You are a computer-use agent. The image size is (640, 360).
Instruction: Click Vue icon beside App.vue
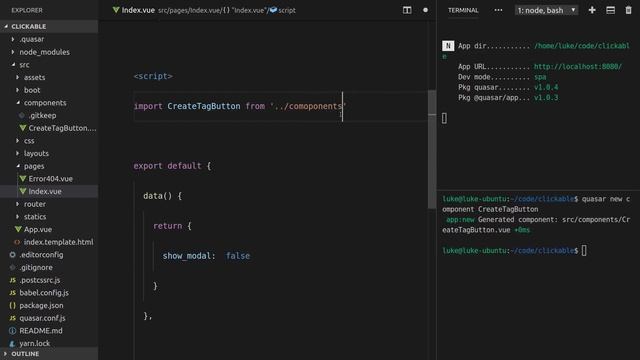(18, 229)
